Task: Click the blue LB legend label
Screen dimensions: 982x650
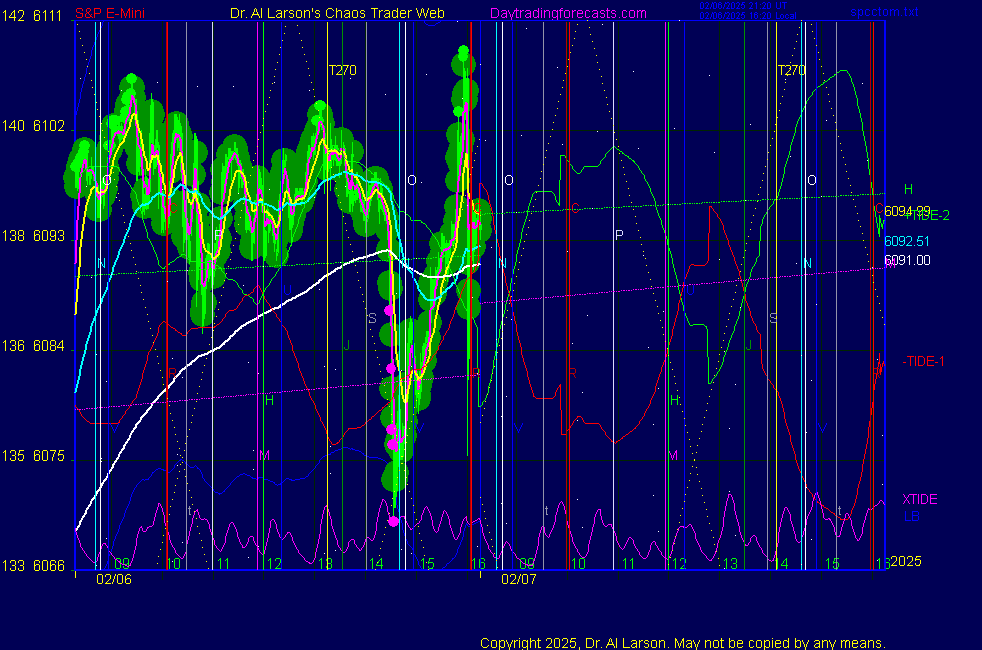Action: pyautogui.click(x=911, y=516)
